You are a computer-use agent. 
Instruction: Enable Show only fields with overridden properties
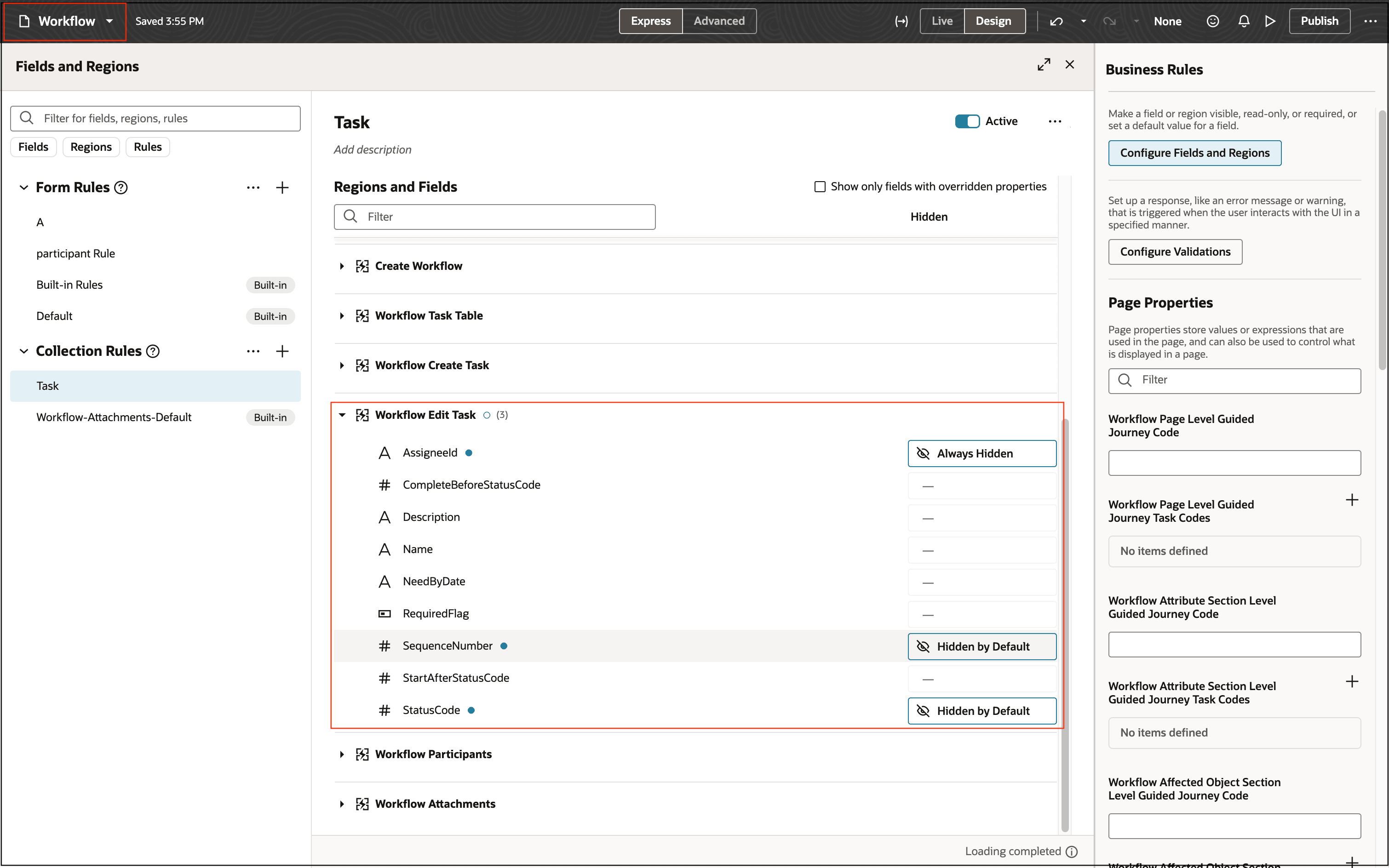820,186
